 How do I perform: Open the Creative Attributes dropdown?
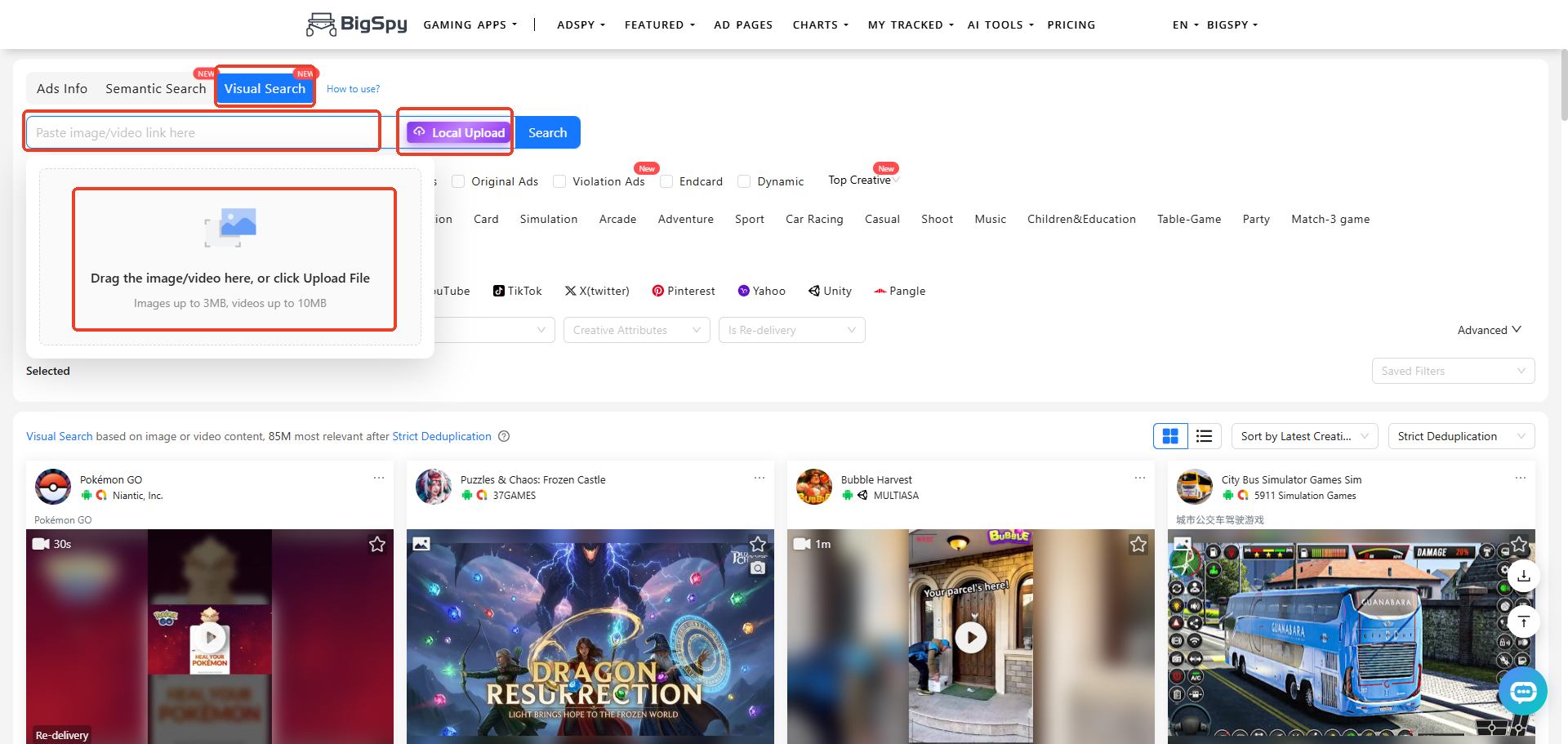pyautogui.click(x=636, y=330)
